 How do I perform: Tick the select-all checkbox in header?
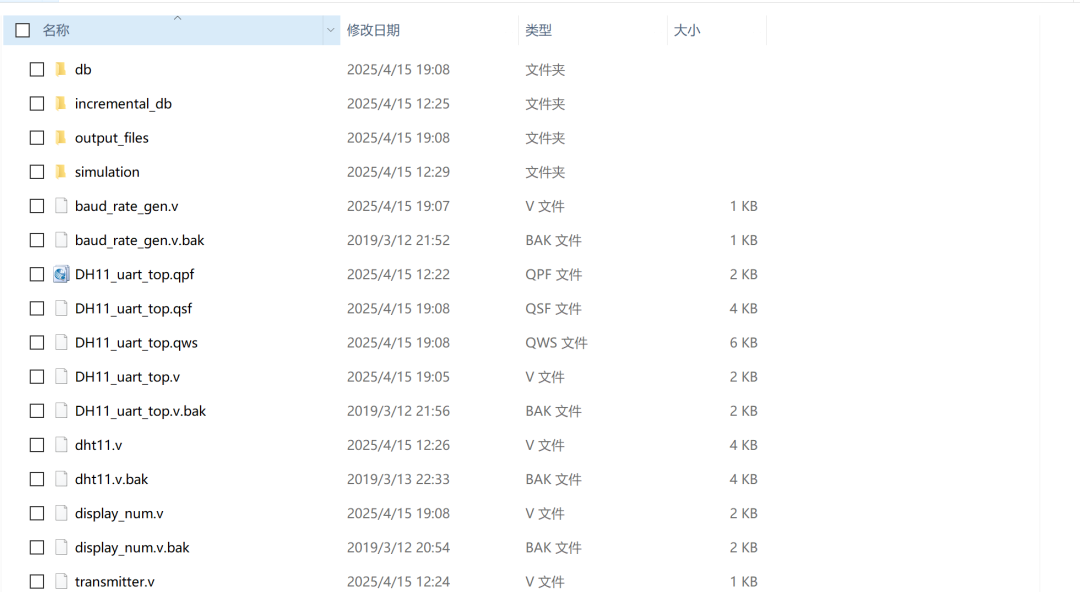coord(23,30)
